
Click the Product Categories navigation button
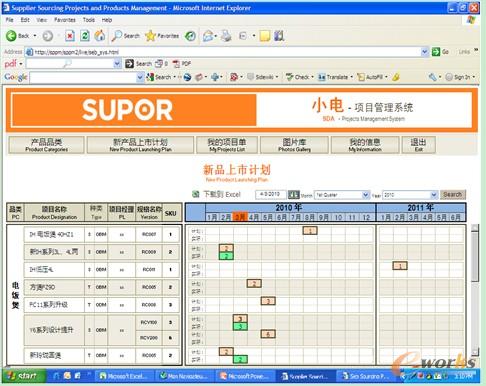tap(46, 145)
